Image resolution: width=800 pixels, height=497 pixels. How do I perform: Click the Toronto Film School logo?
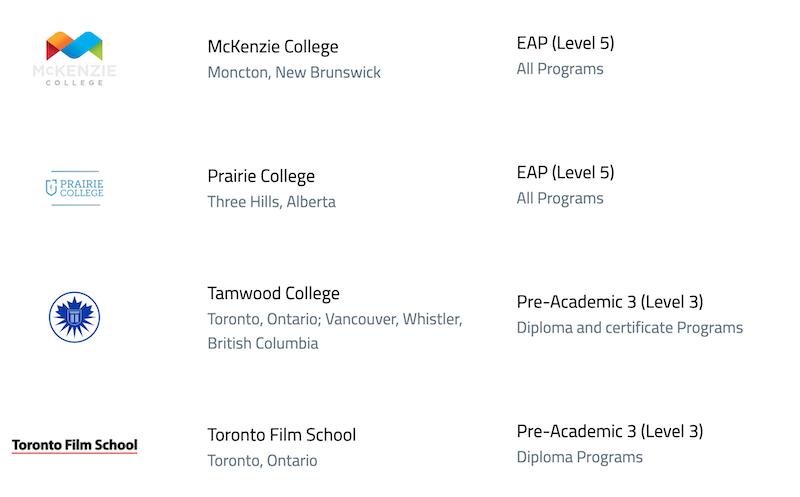point(74,445)
